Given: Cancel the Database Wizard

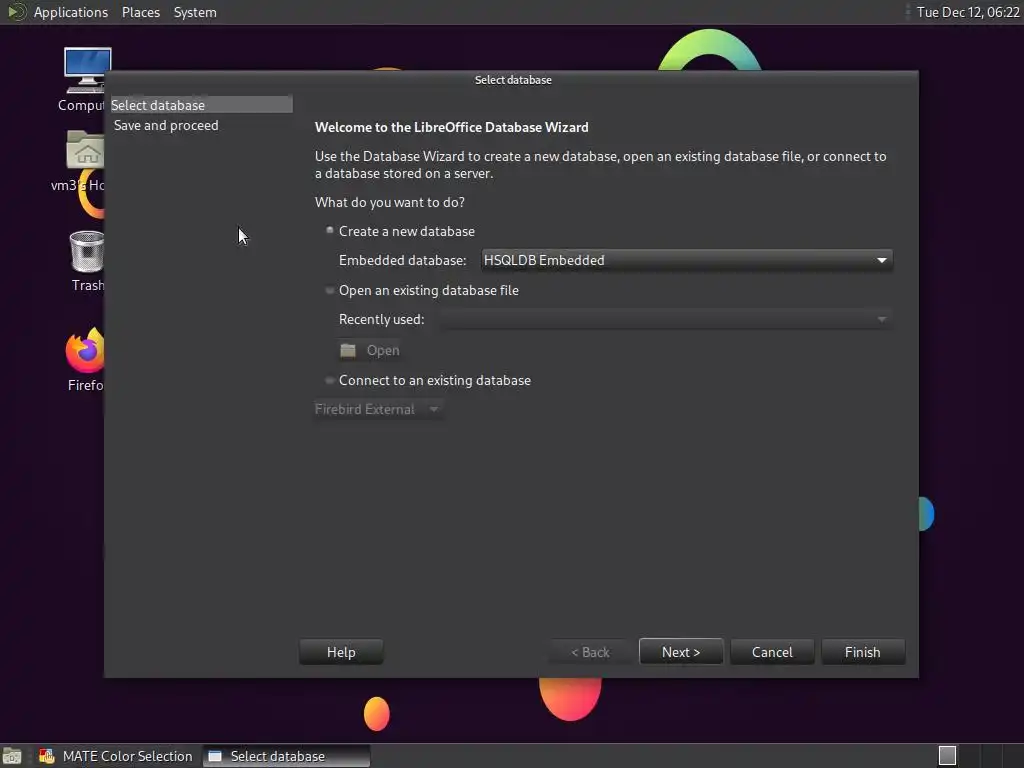Looking at the screenshot, I should (x=772, y=652).
